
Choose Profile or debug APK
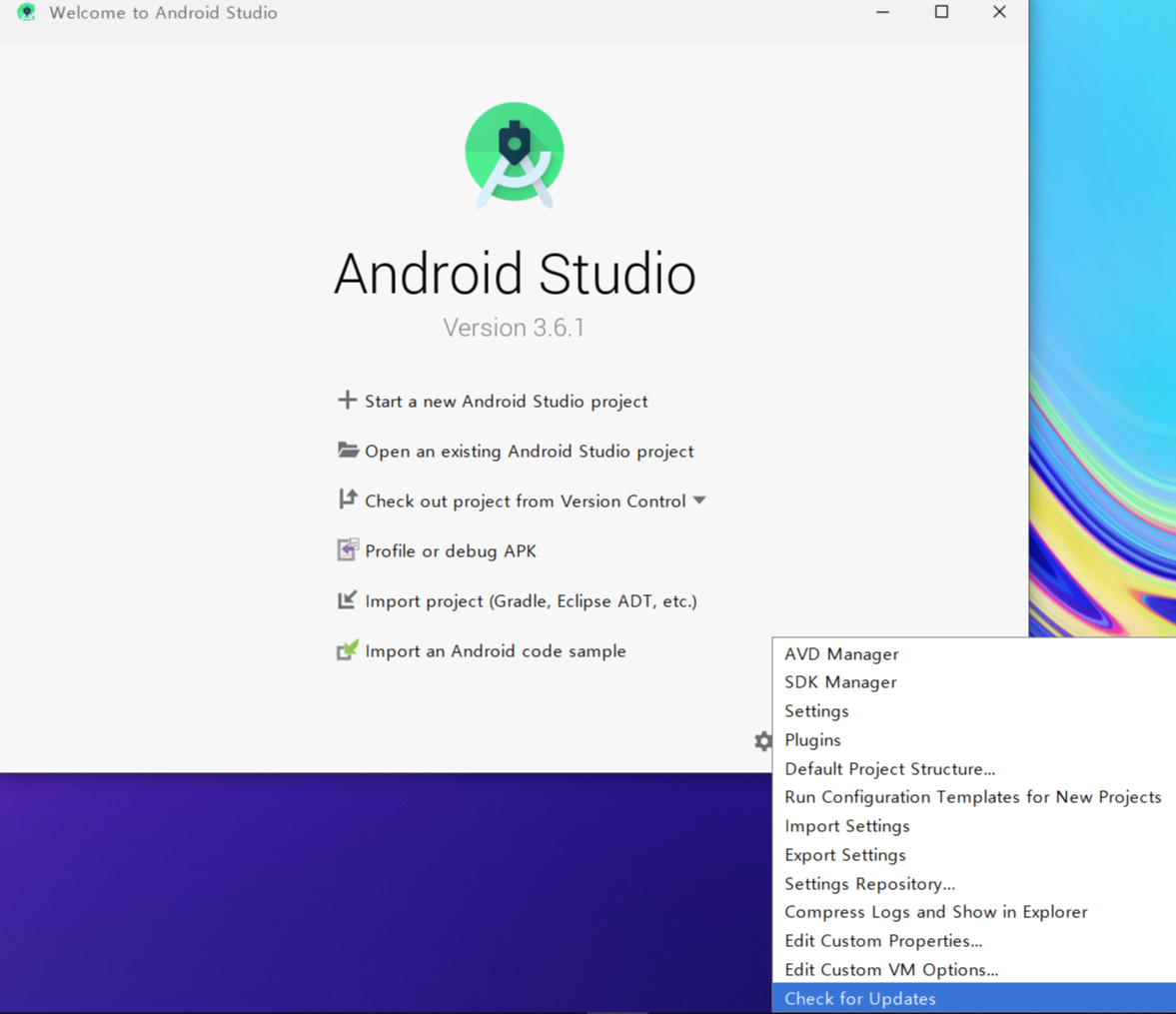click(x=451, y=551)
